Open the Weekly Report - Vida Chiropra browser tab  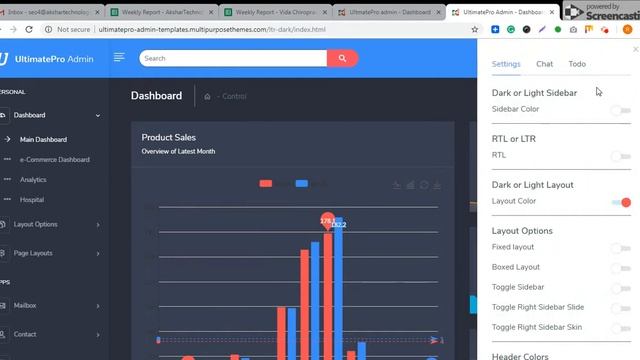pyautogui.click(x=276, y=12)
